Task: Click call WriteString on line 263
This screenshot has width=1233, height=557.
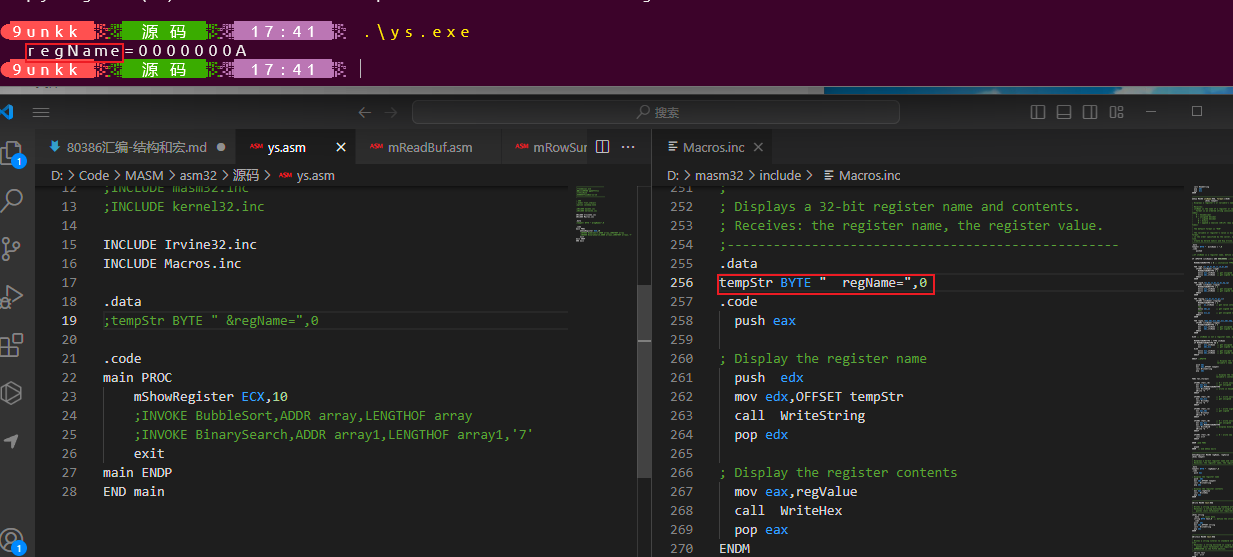Action: coord(800,416)
